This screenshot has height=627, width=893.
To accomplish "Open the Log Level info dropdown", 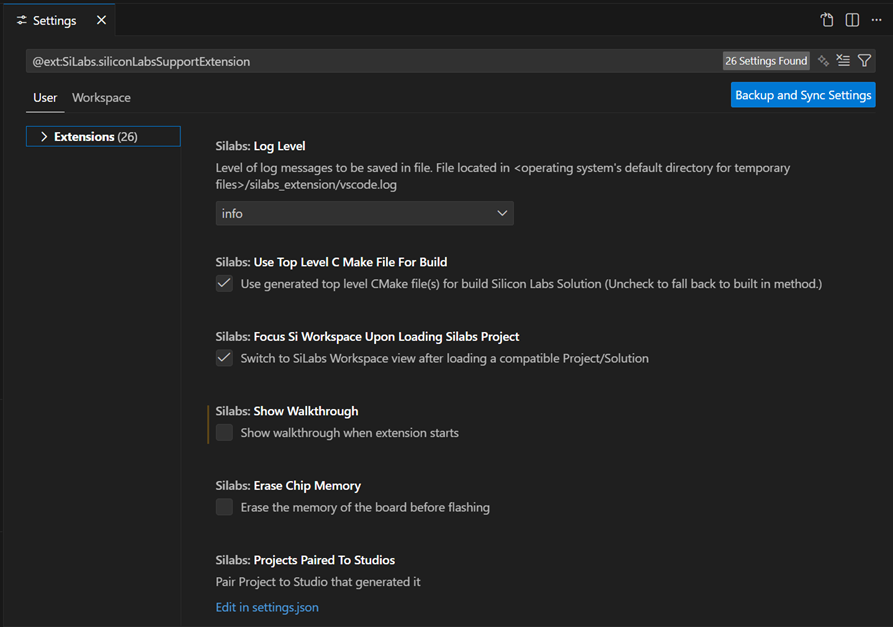I will (364, 213).
